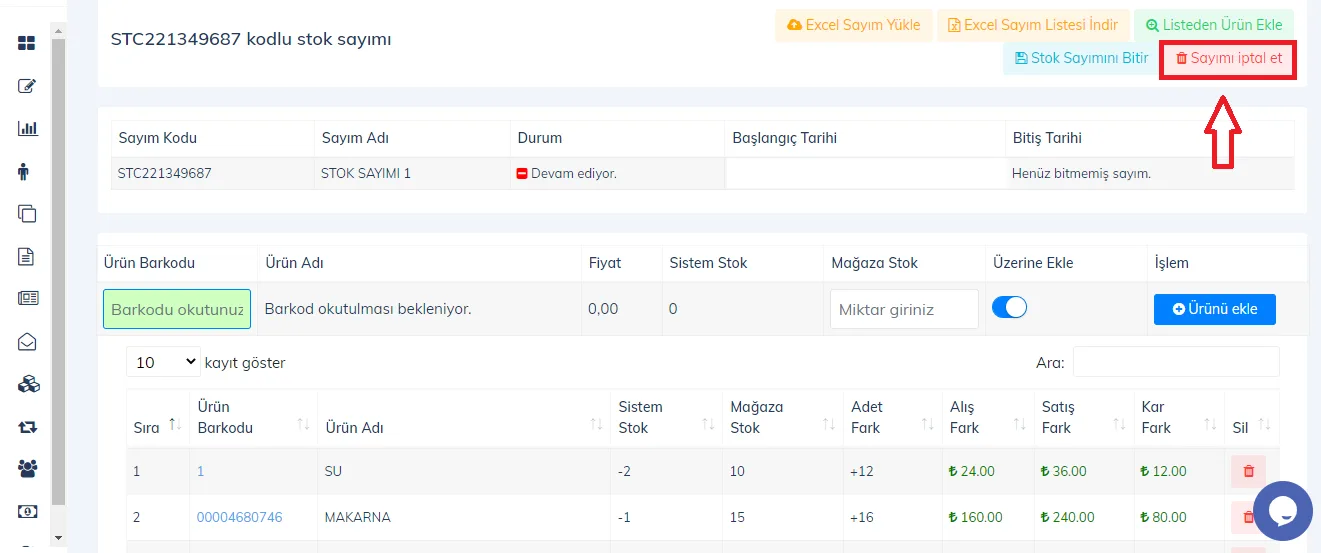Open the users group sidebar icon
The image size is (1321, 553).
[x=27, y=468]
